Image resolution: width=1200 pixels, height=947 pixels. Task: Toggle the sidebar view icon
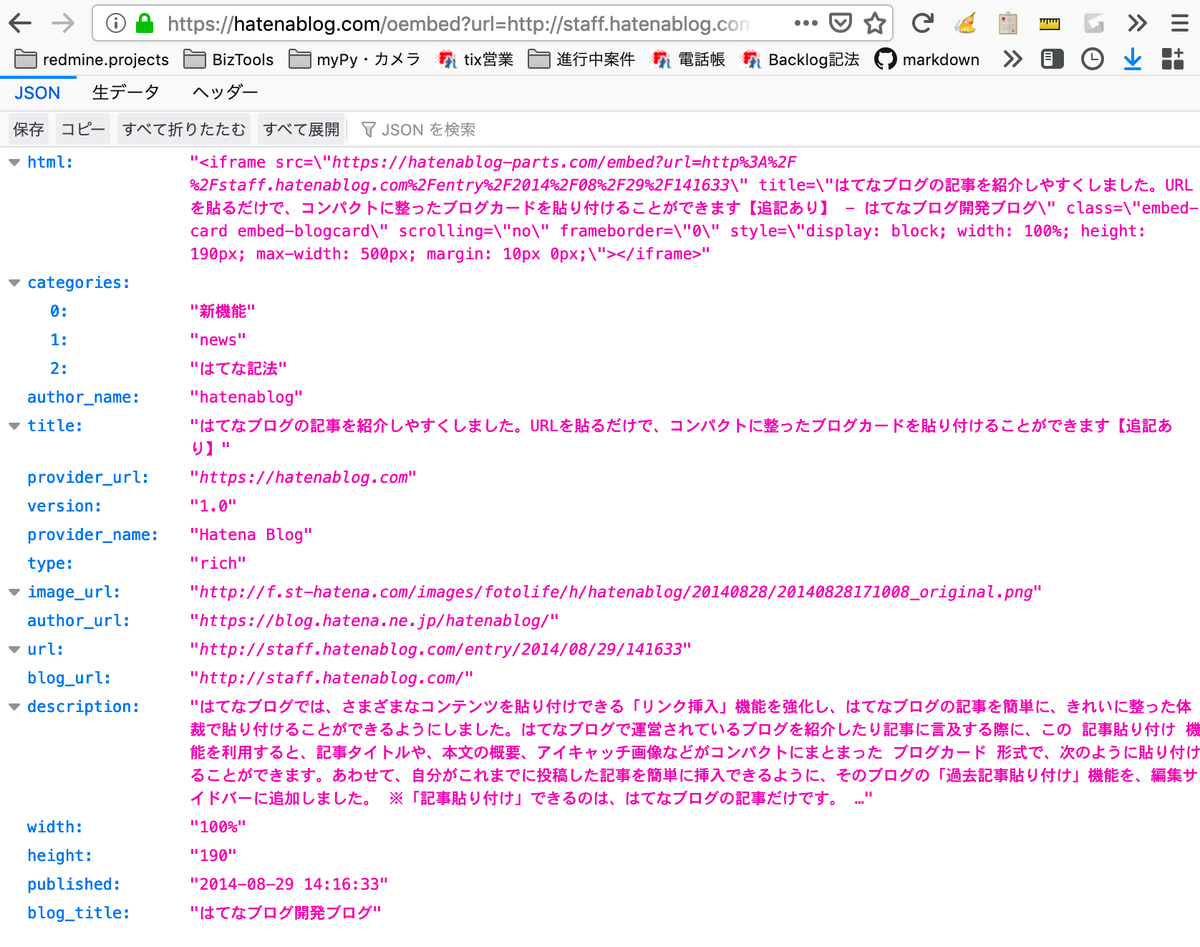click(1052, 59)
